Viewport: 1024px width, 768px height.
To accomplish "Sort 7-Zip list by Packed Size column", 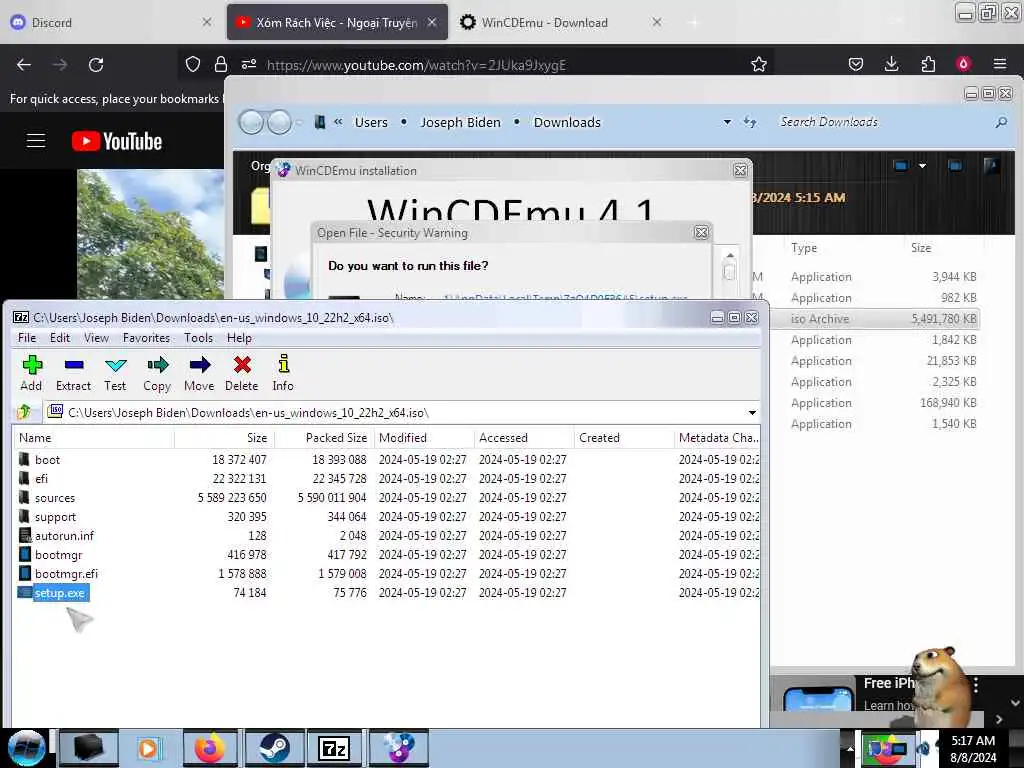I will 325,438.
